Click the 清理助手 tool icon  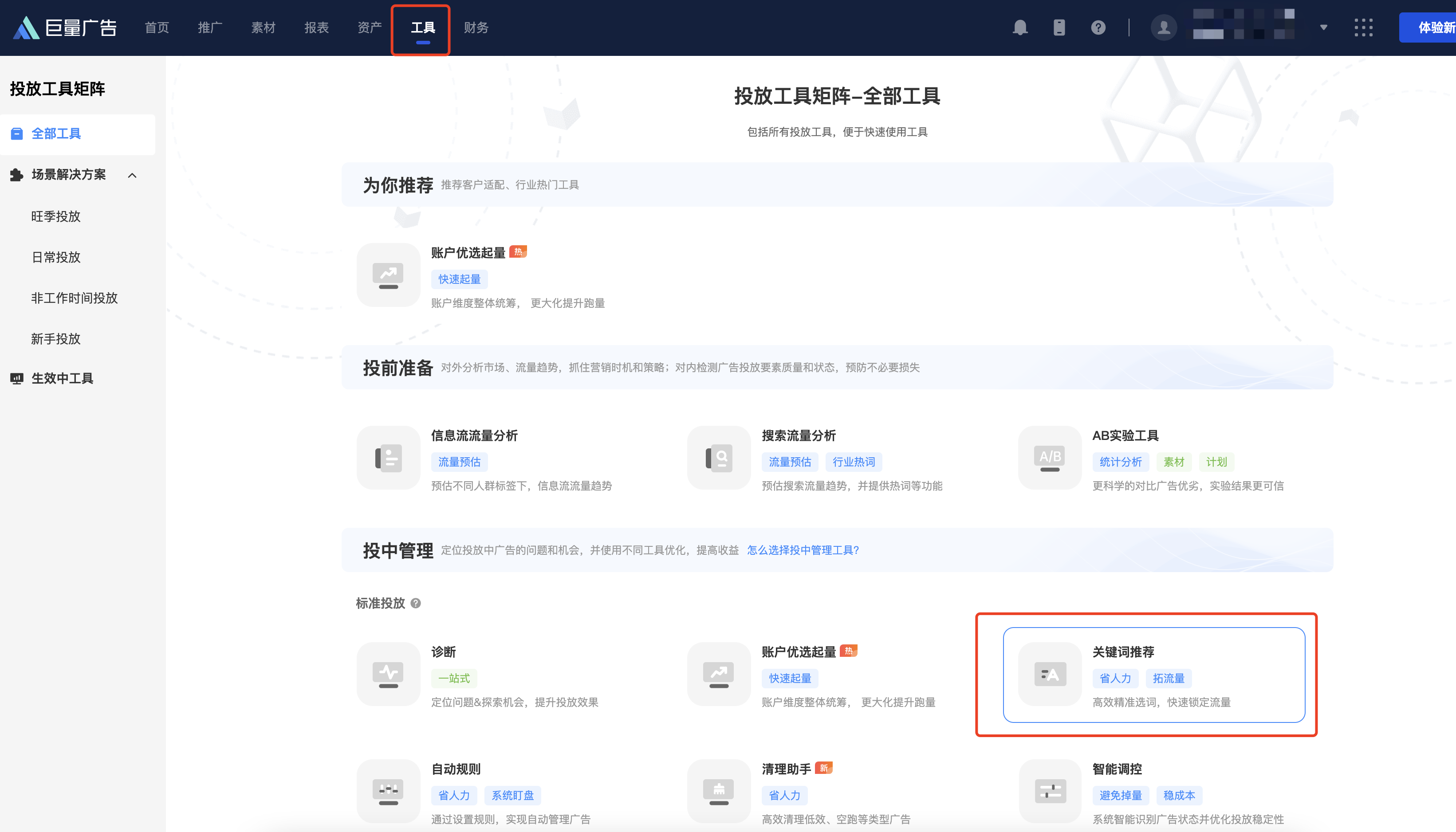click(x=719, y=791)
